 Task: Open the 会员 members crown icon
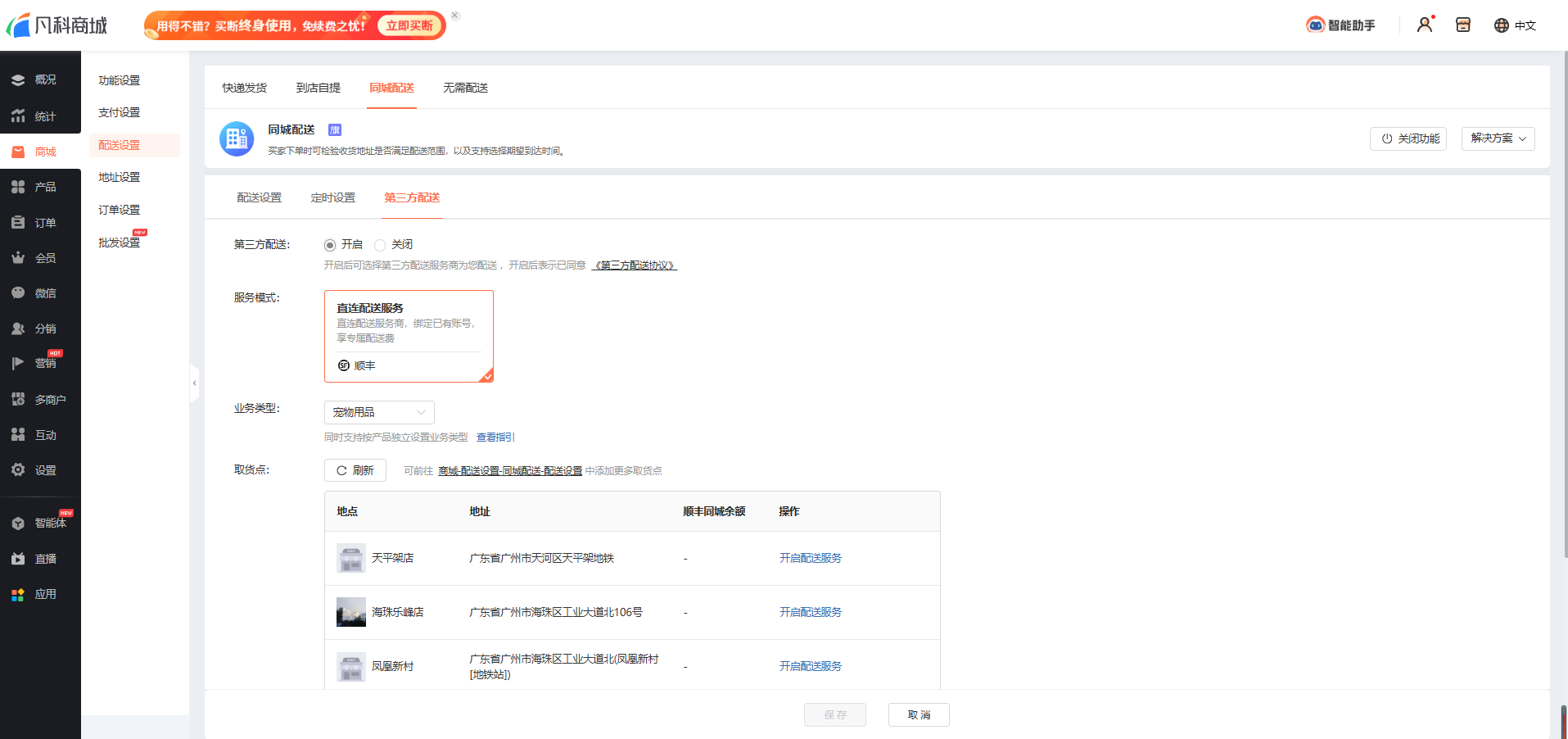pyautogui.click(x=18, y=257)
